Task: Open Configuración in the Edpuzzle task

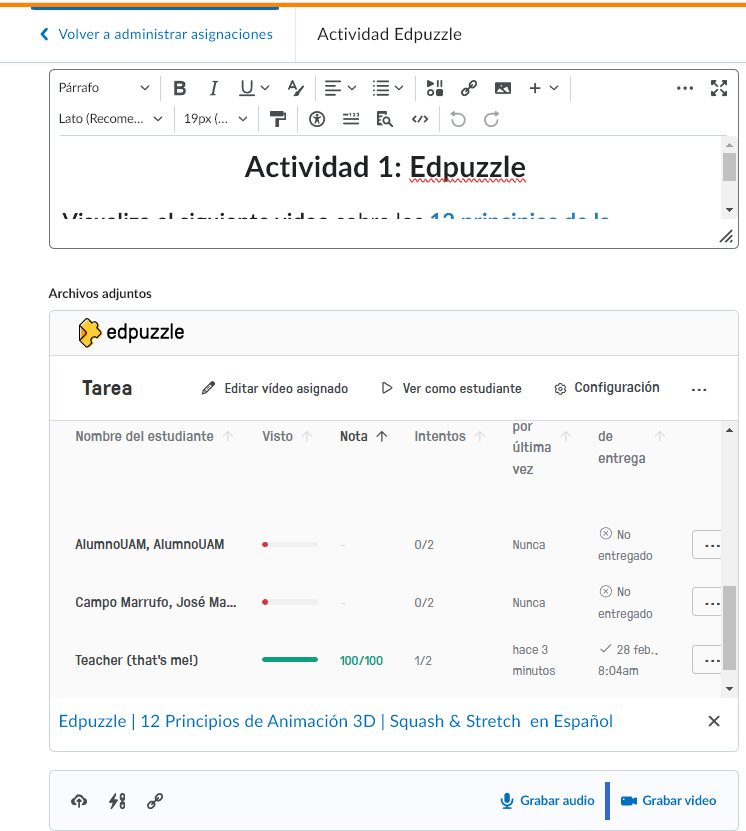Action: [x=607, y=388]
